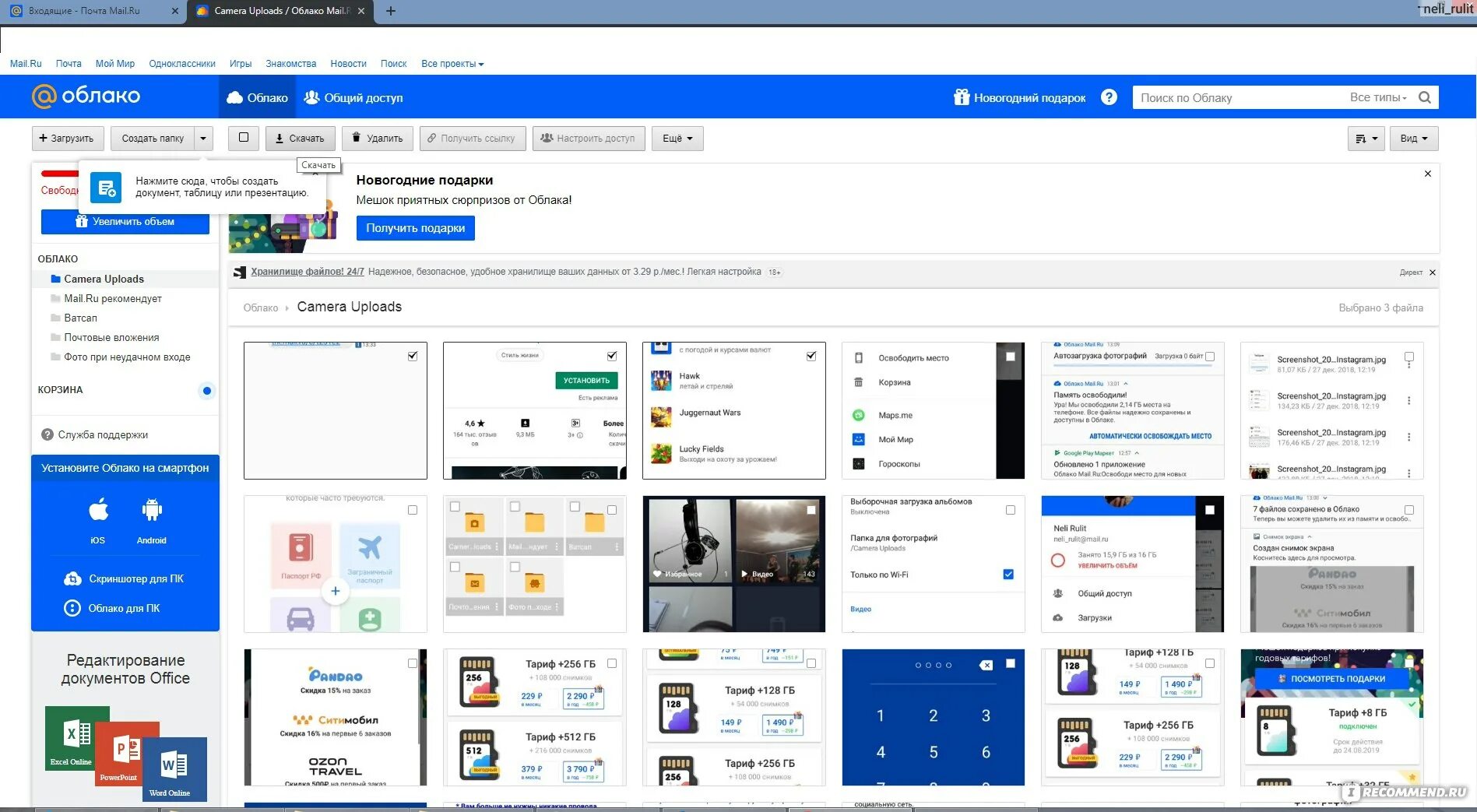
Task: Open the Почта portal link
Action: 69,64
